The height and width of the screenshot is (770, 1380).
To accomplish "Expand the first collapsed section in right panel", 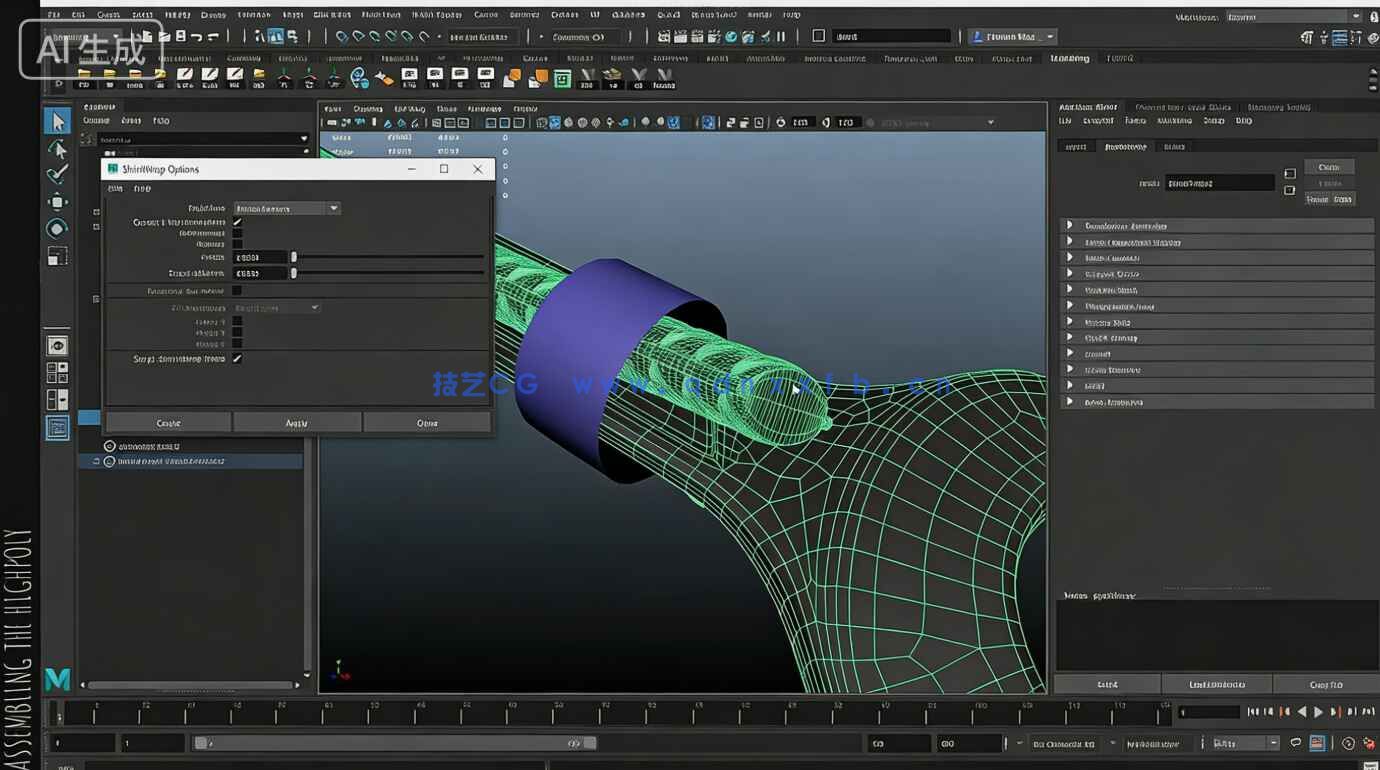I will 1069,226.
